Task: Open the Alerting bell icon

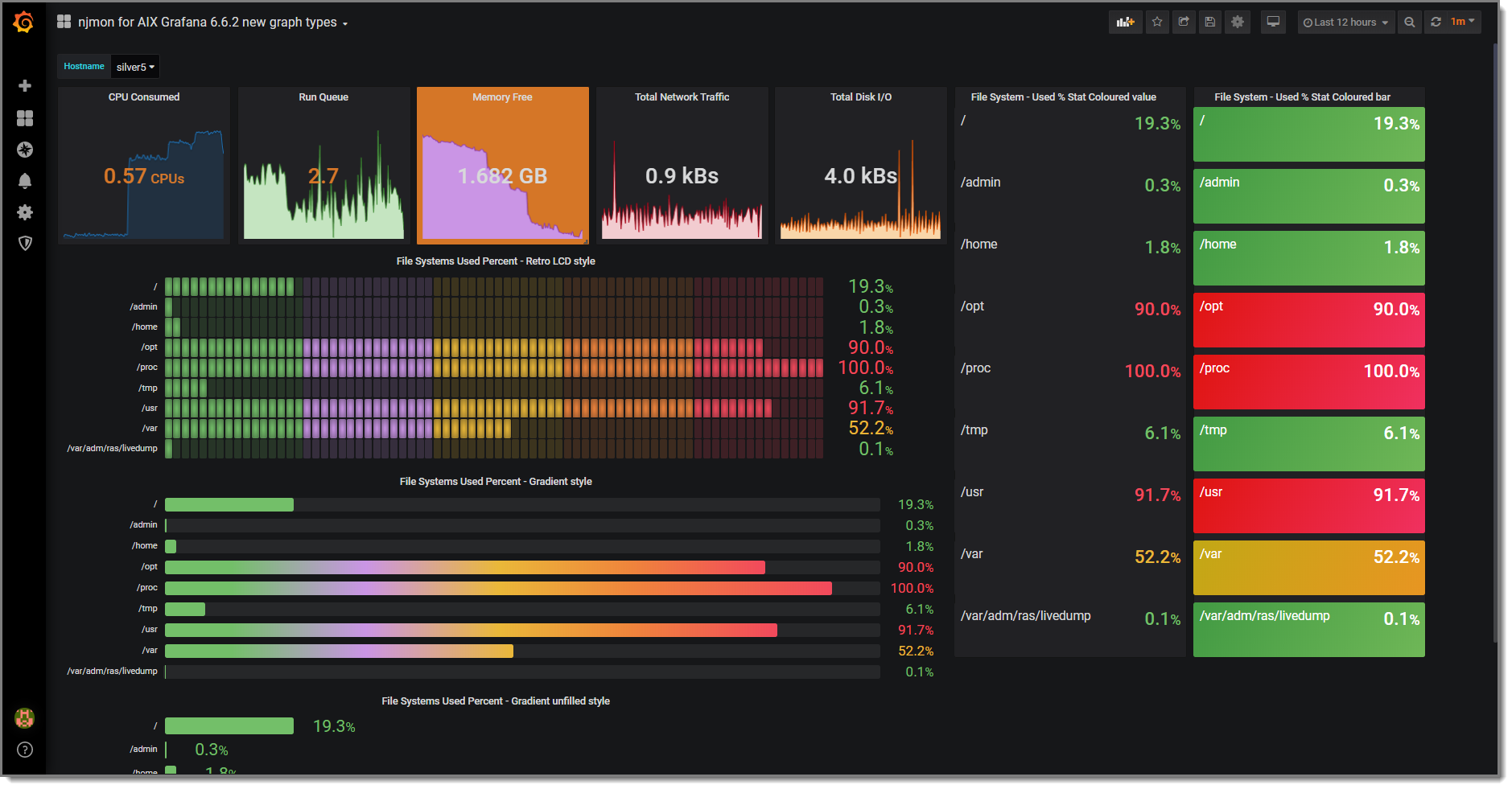Action: 25,181
